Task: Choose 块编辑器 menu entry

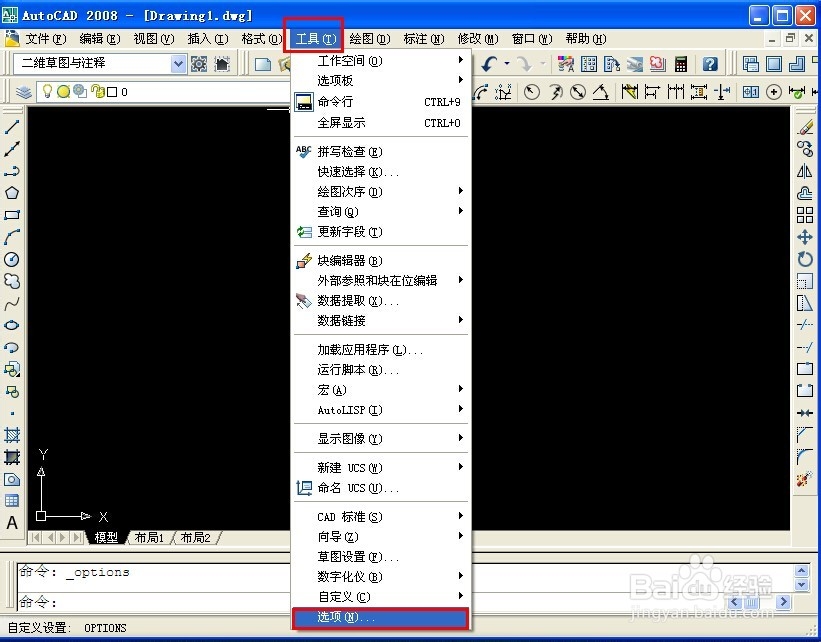Action: [x=381, y=261]
